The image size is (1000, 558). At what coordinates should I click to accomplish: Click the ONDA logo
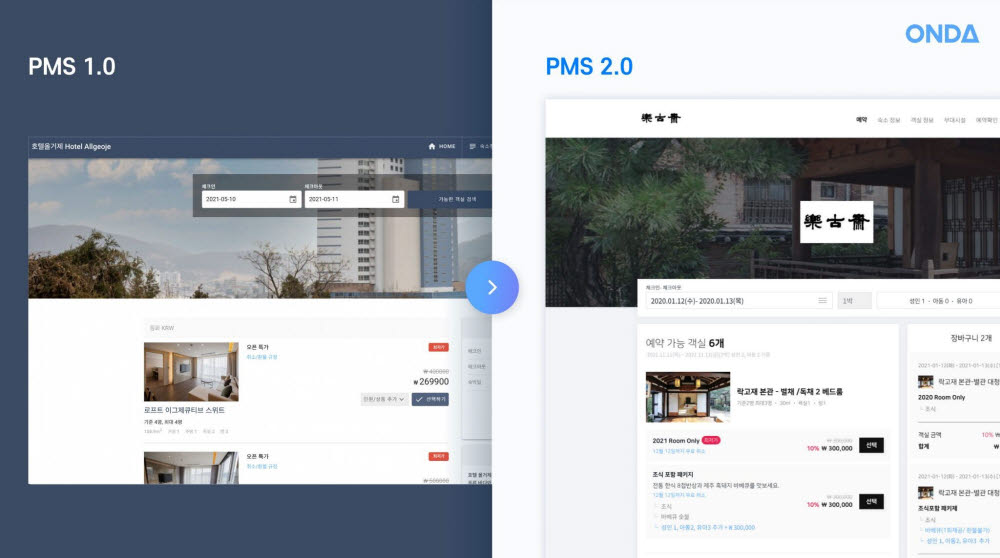[942, 34]
